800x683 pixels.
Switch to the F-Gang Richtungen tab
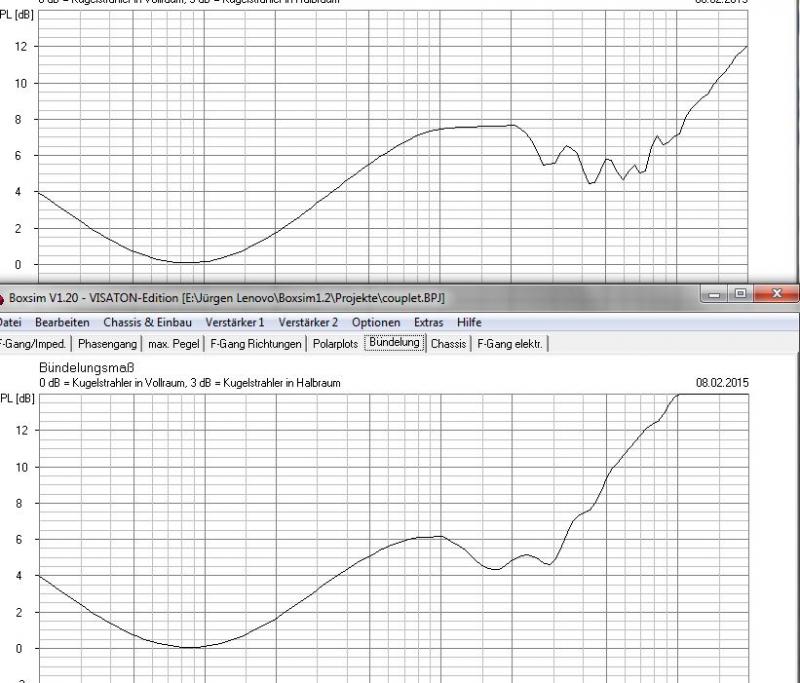256,344
